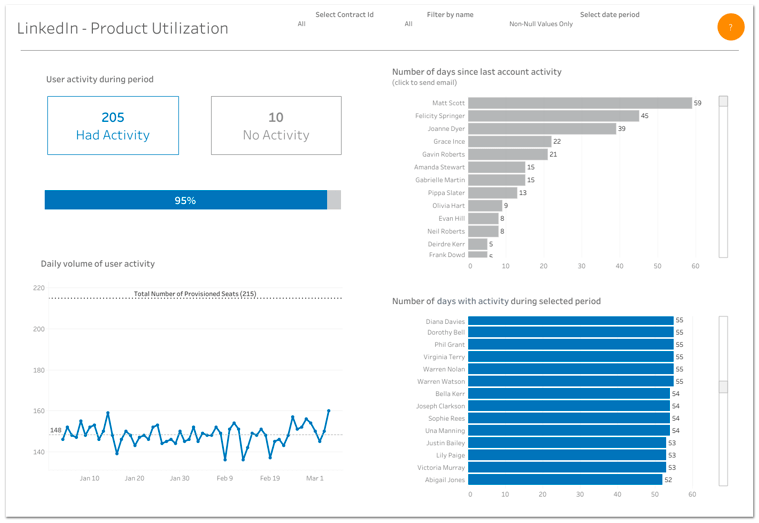
Task: Click Joseph Clarkson's activity bar
Action: click(x=569, y=406)
